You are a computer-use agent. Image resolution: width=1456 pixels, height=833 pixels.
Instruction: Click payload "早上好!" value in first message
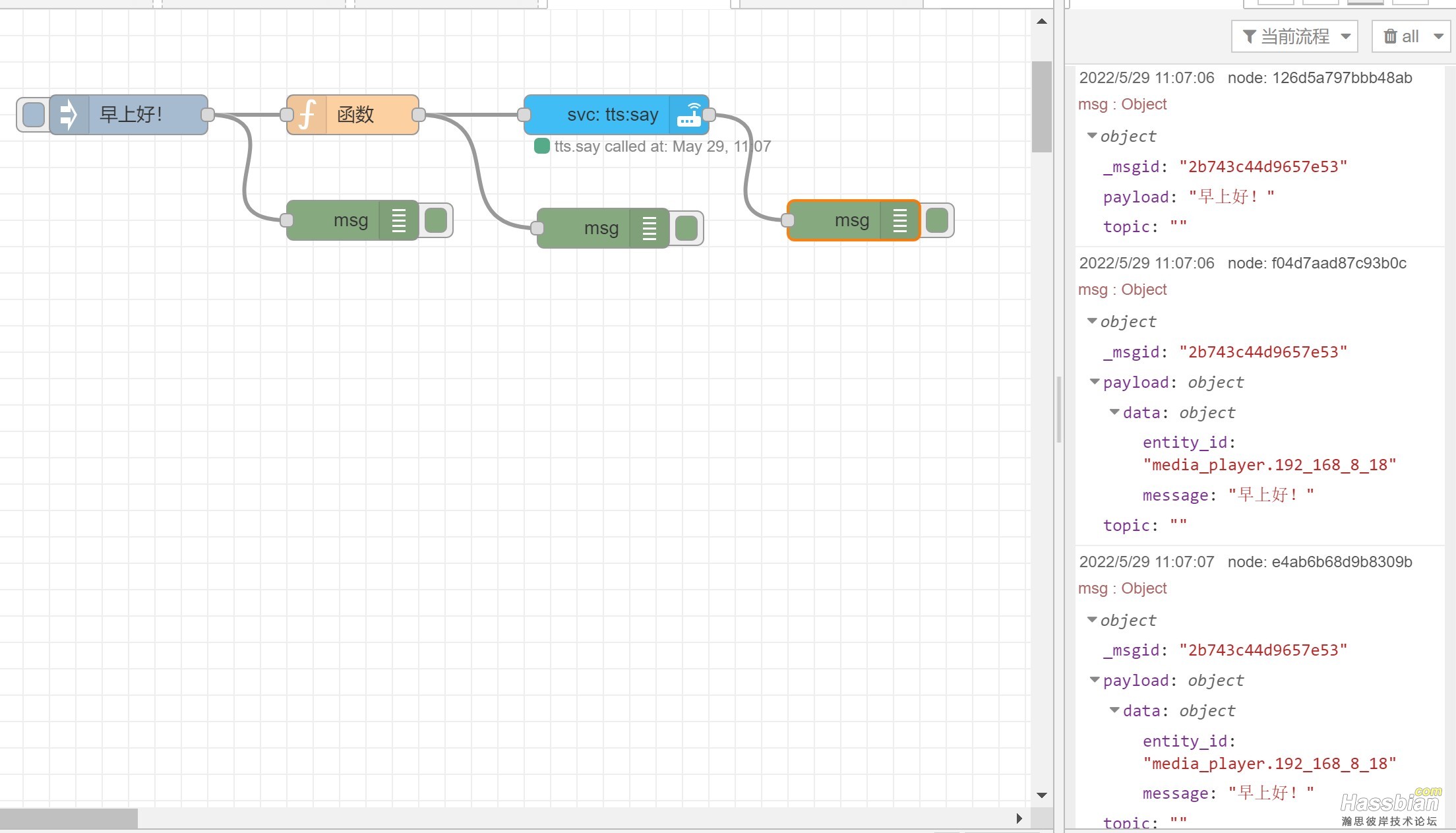click(1231, 197)
